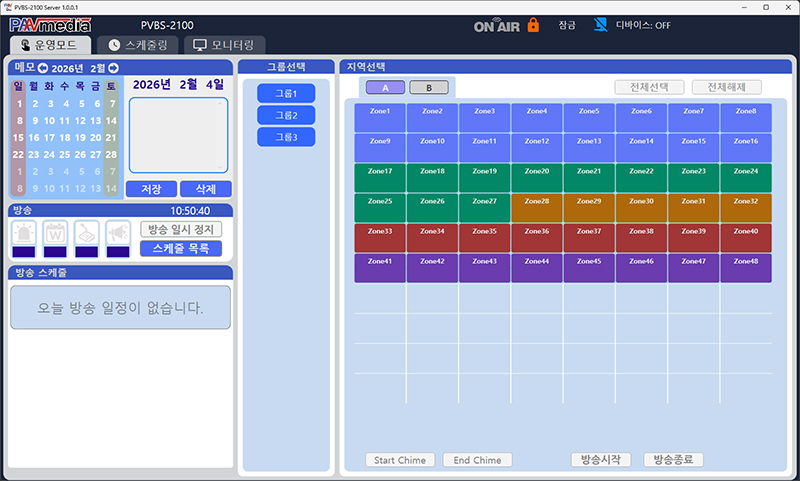The image size is (800, 481).
Task: Select 그룹1 in the group list
Action: tap(285, 93)
